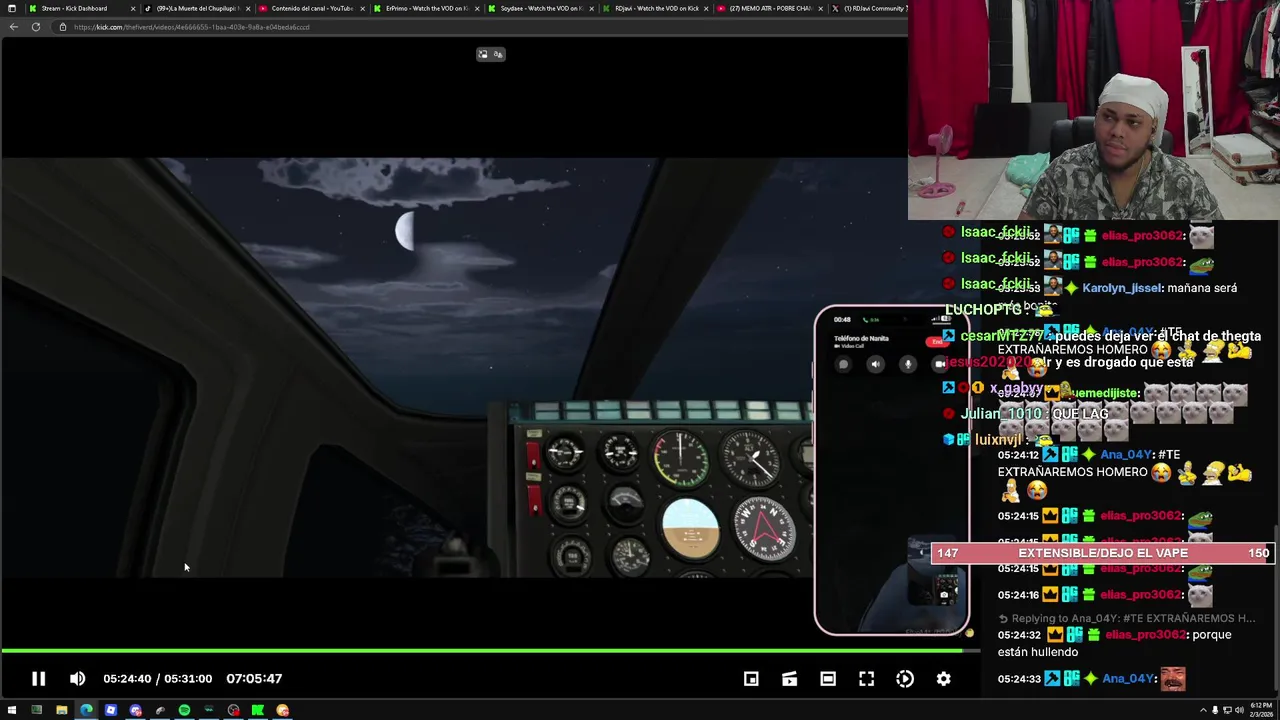Pause the Kick VOD playback
Image resolution: width=1280 pixels, height=720 pixels.
click(x=38, y=678)
